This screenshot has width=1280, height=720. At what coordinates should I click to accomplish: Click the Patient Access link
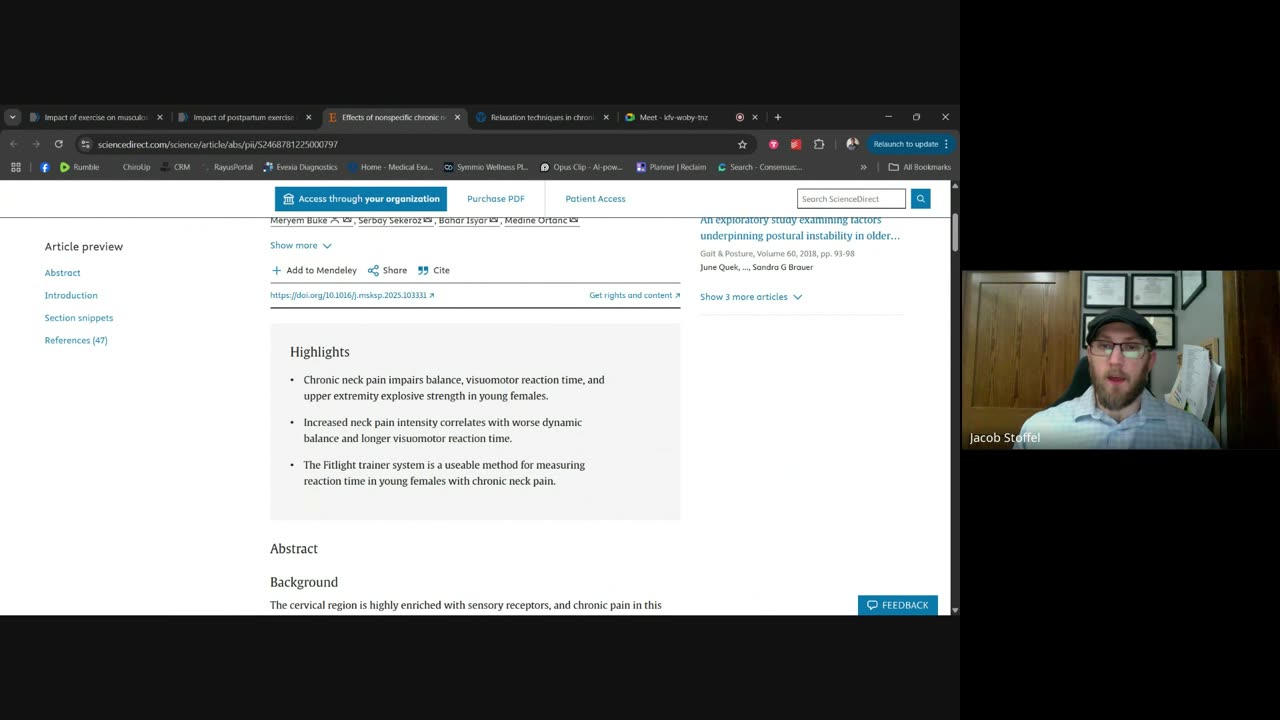[595, 199]
